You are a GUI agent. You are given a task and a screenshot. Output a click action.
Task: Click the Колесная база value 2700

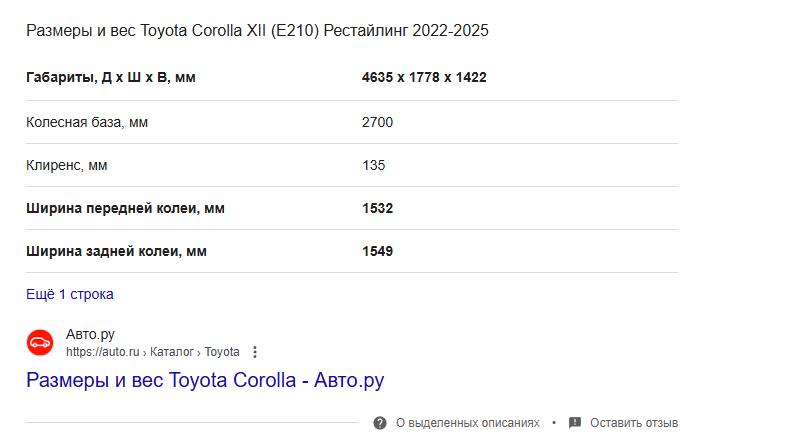coord(377,122)
